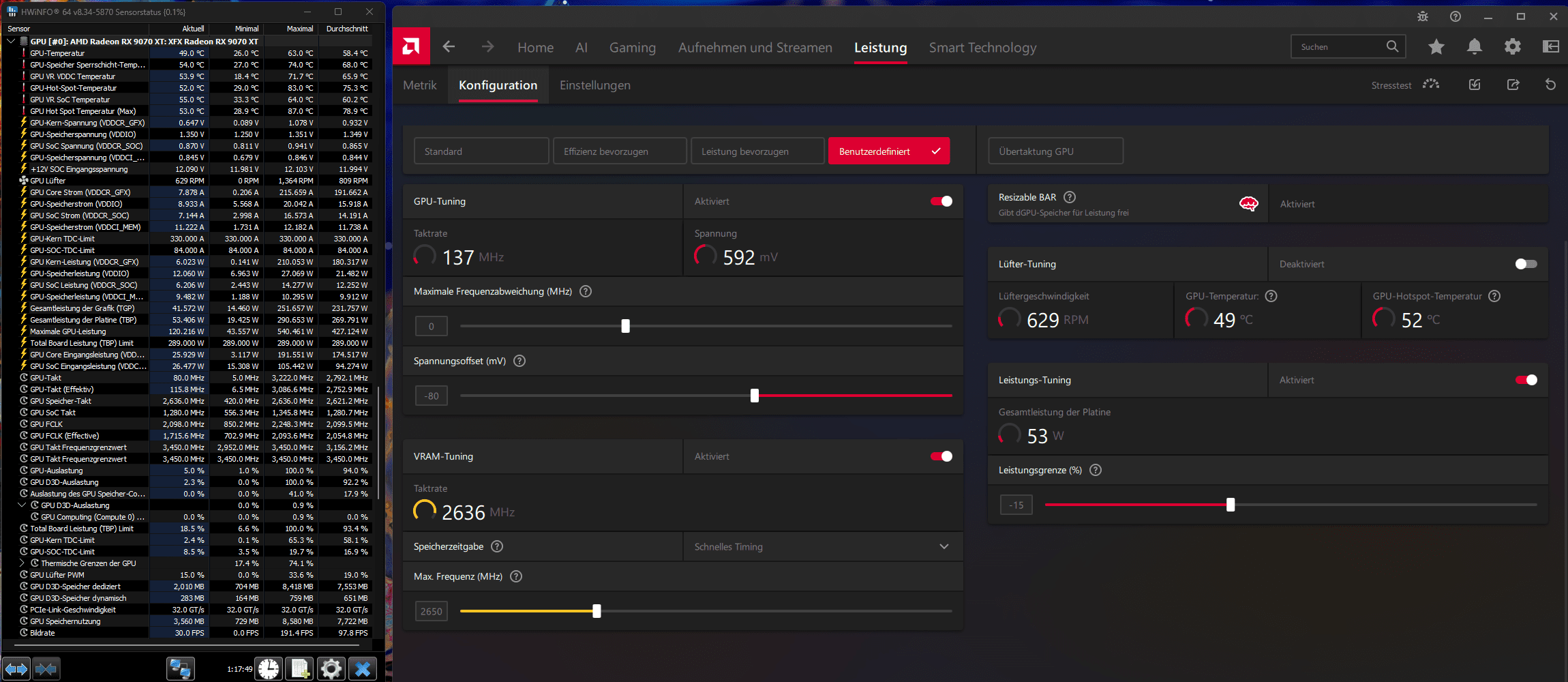This screenshot has width=1568, height=682.
Task: Click the export tuning profile icon
Action: pos(1513,85)
